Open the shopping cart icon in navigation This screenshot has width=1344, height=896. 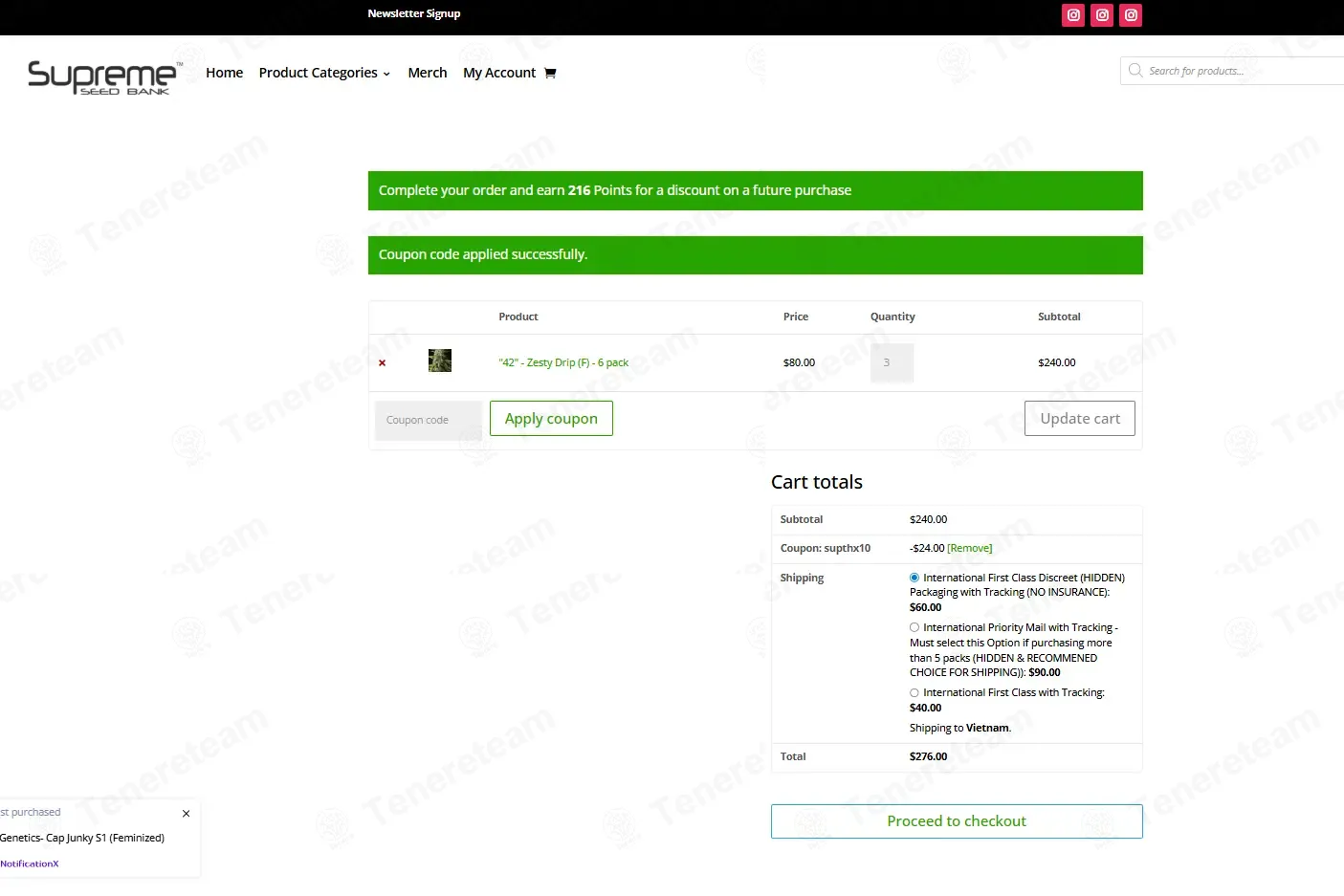[x=550, y=73]
